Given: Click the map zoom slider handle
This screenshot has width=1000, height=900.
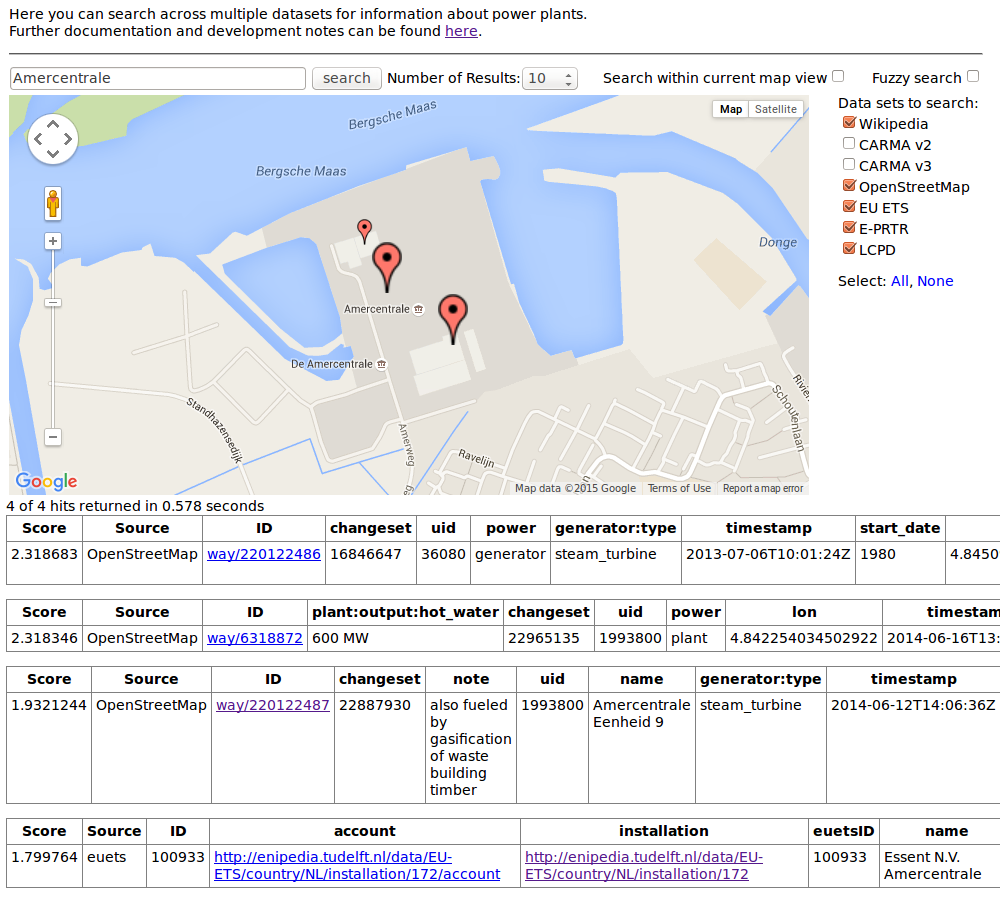Looking at the screenshot, I should coord(53,303).
